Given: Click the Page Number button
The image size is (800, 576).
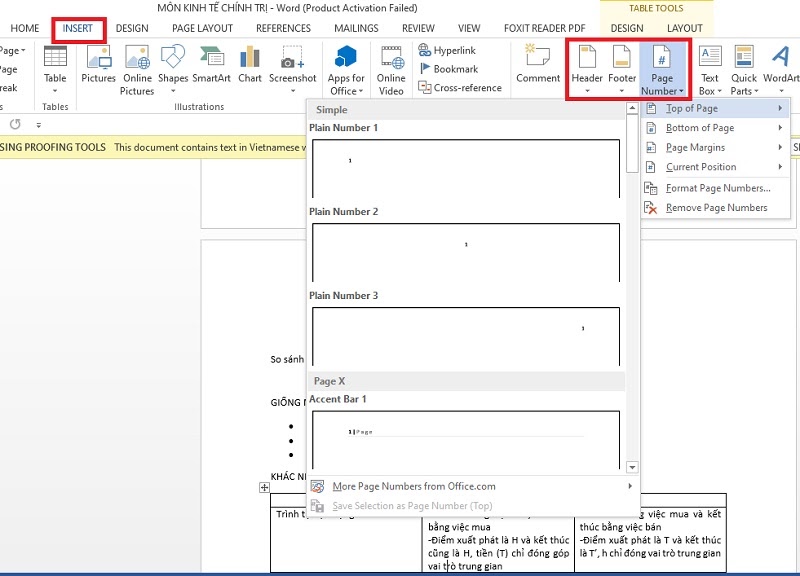Looking at the screenshot, I should [x=662, y=70].
